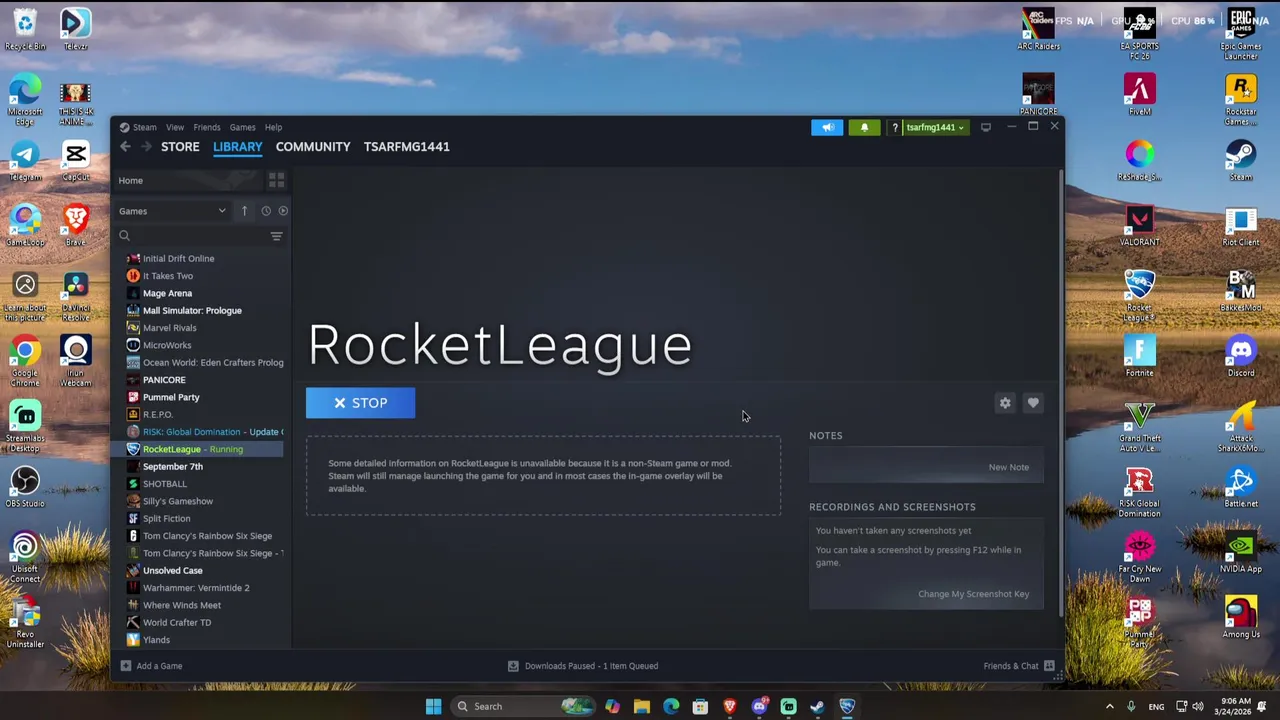Show hidden system tray icons

(1109, 707)
